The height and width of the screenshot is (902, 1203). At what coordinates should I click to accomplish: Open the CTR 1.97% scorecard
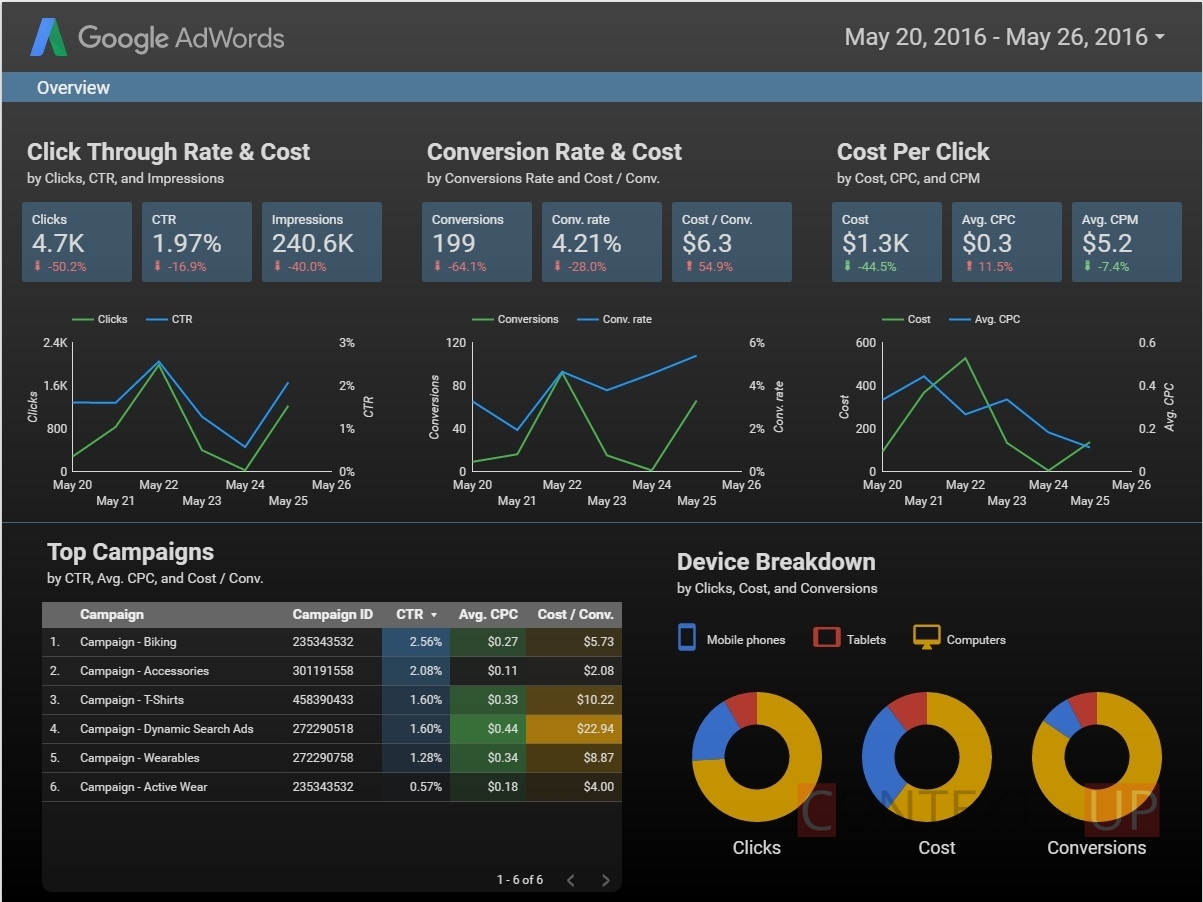click(197, 242)
